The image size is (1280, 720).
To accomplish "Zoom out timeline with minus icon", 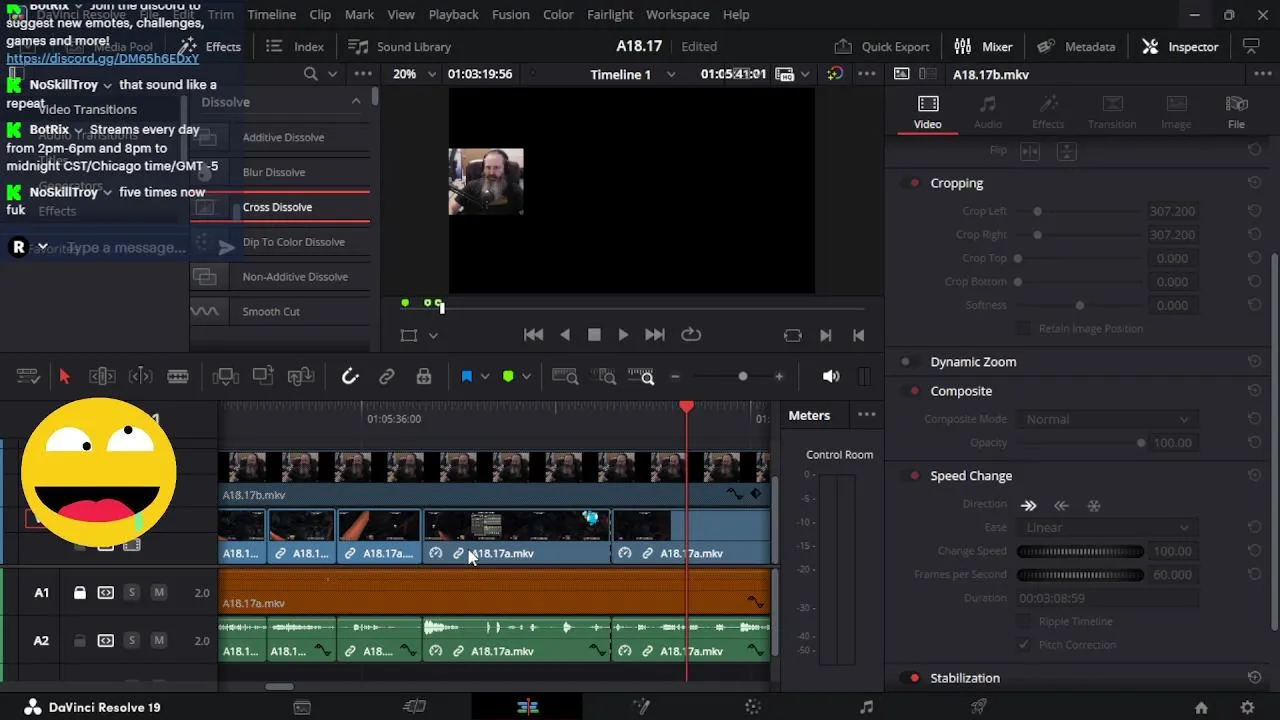I will 675,376.
